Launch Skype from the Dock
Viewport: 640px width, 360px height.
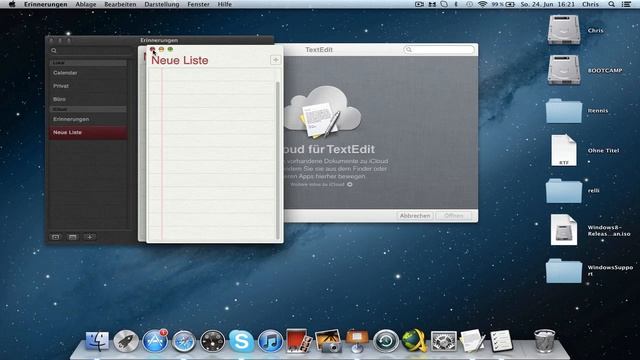point(241,341)
